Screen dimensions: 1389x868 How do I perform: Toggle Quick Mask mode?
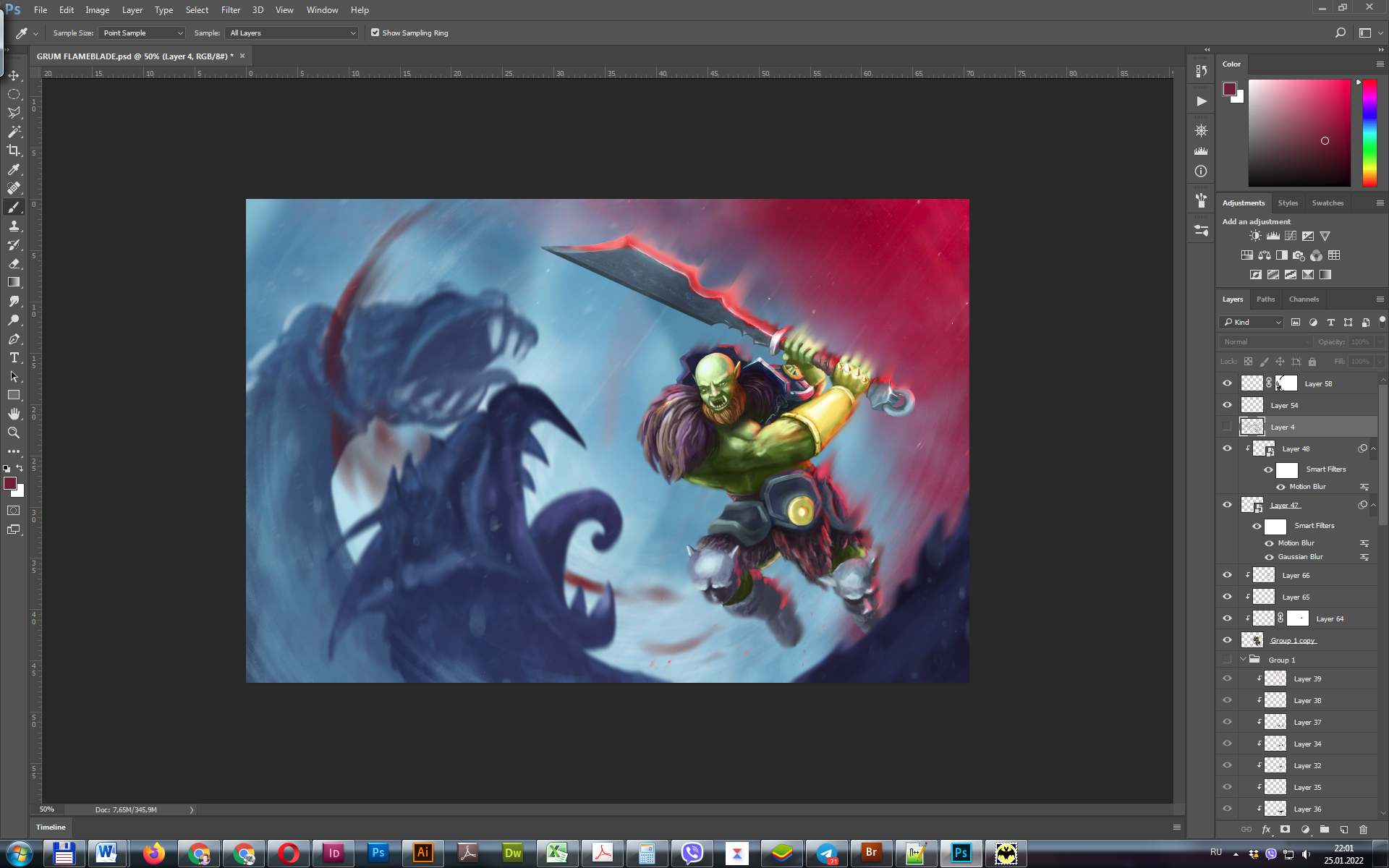(x=14, y=511)
